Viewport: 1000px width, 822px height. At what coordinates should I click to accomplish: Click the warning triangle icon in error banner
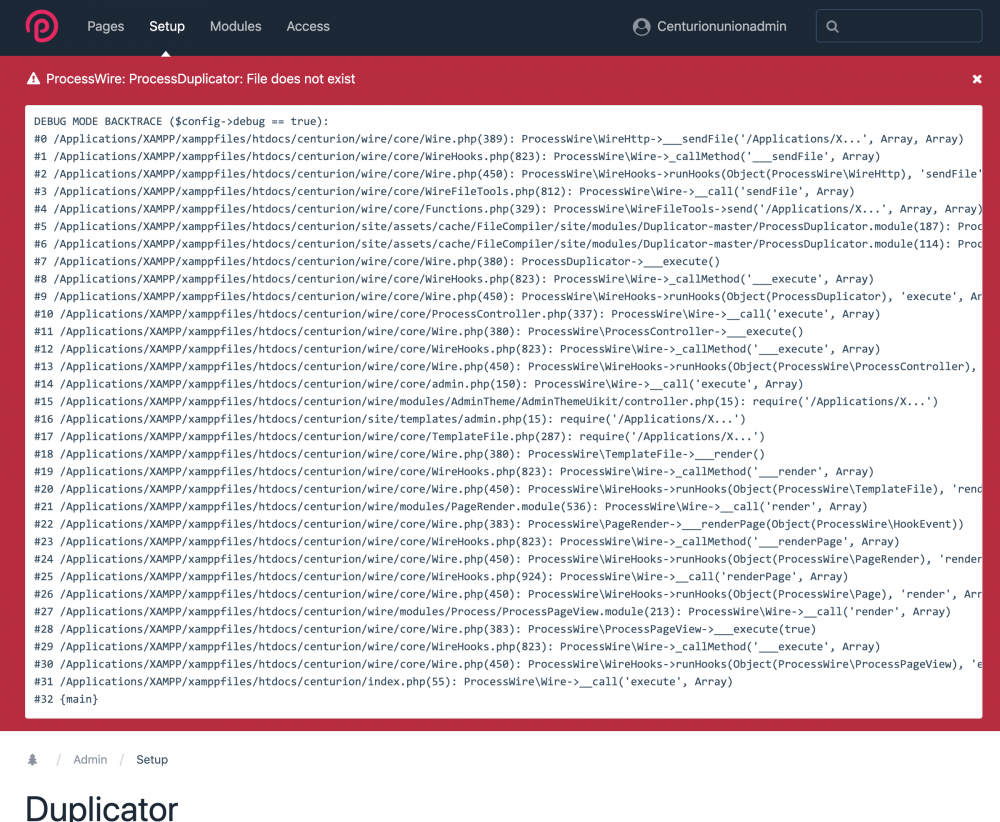pyautogui.click(x=33, y=79)
